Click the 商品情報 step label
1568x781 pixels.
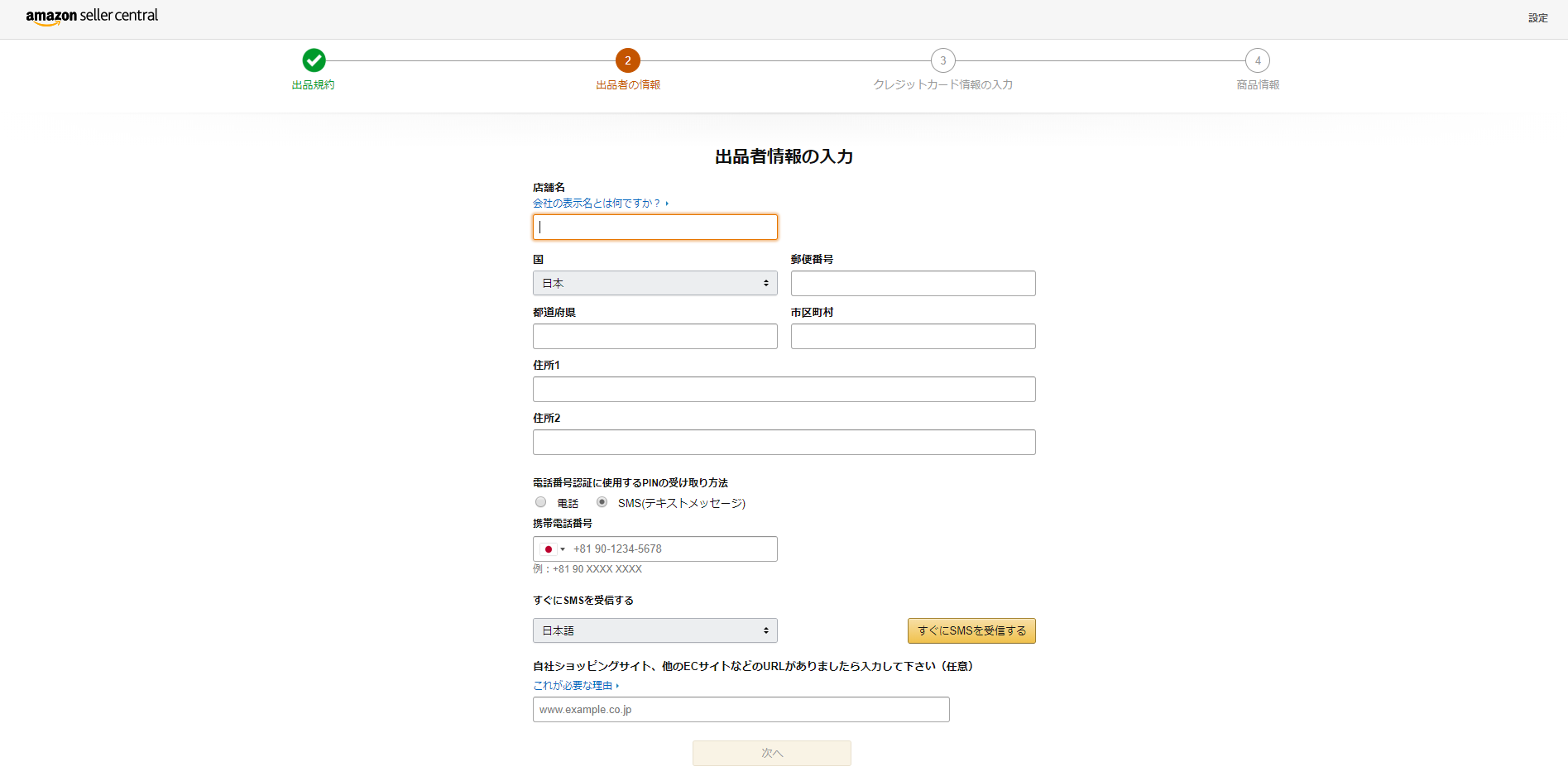click(x=1257, y=84)
